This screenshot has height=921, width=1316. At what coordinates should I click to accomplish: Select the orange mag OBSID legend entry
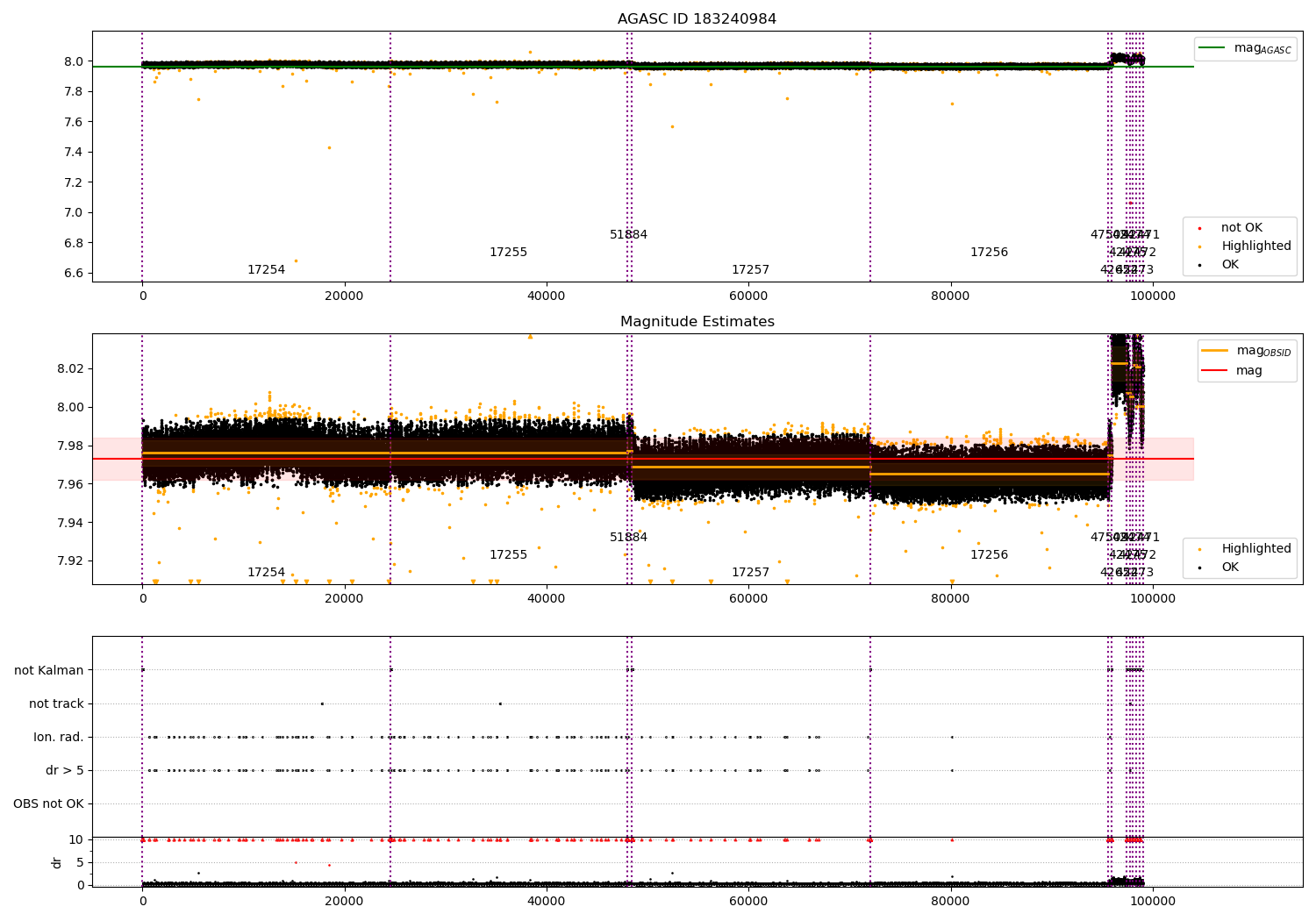[1247, 351]
